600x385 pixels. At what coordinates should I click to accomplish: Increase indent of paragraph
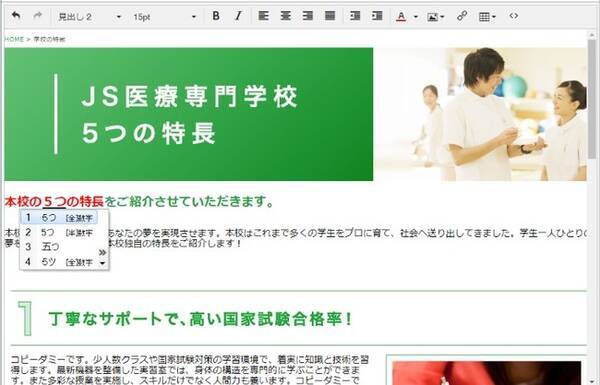377,16
